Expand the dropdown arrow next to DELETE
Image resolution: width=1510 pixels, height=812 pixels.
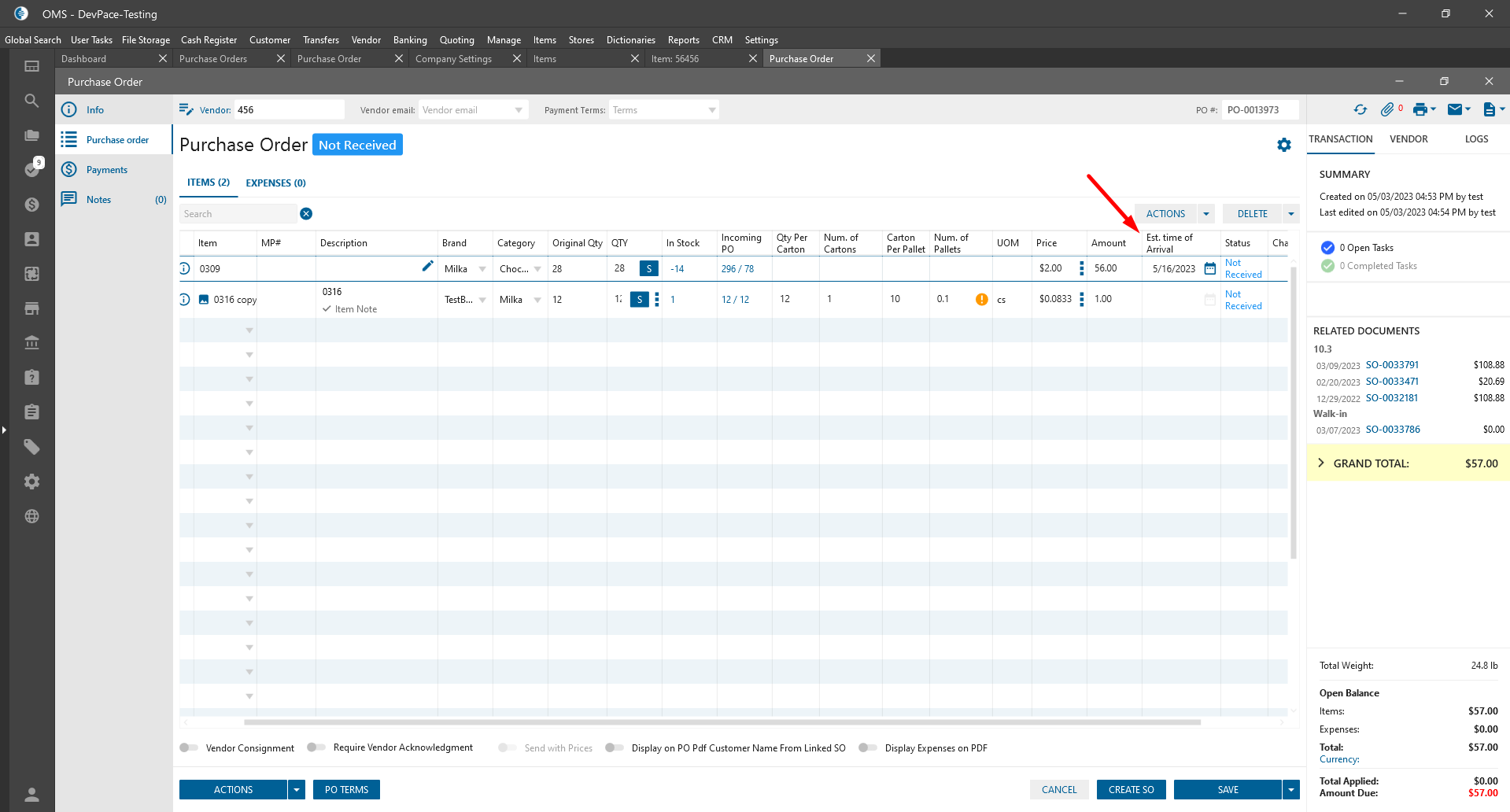pos(1291,214)
